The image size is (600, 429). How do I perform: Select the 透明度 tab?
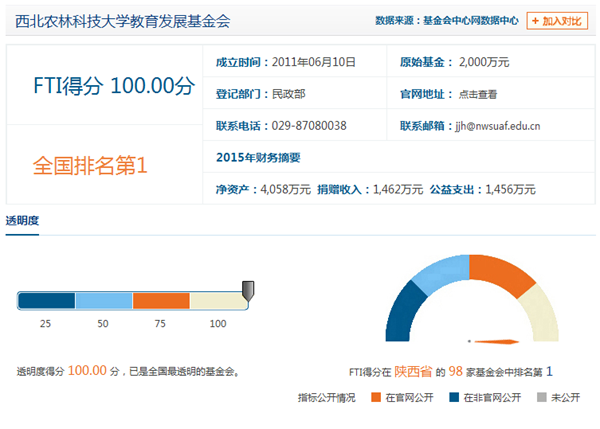pyautogui.click(x=22, y=220)
